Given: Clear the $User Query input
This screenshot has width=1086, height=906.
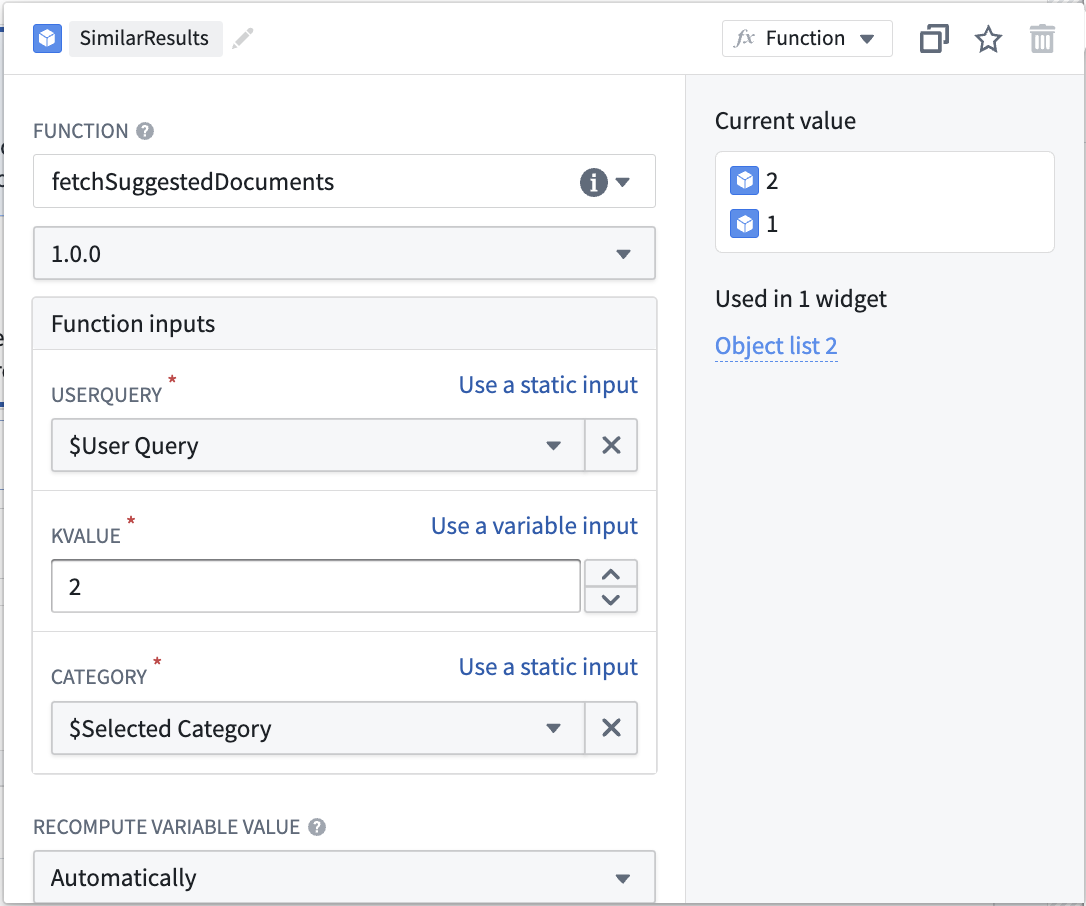Looking at the screenshot, I should (612, 445).
